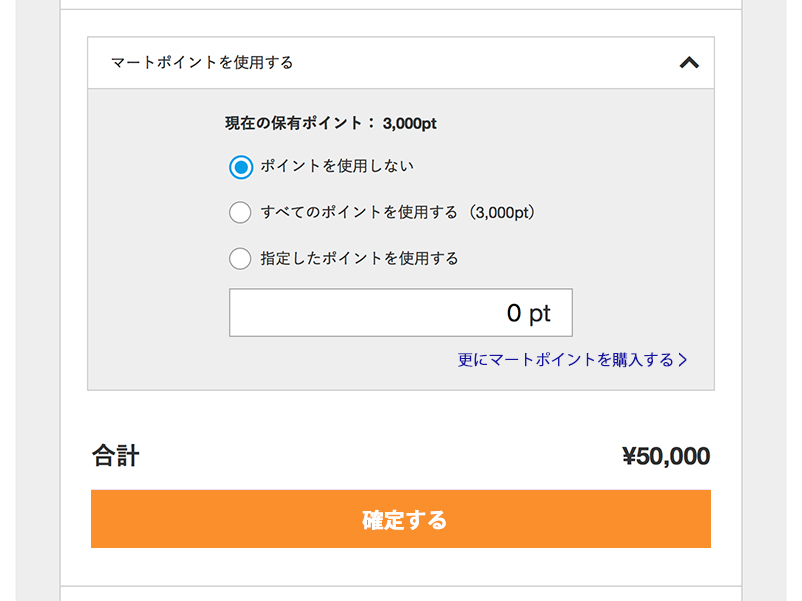Viewport: 802px width, 601px height.
Task: Click the bold 3,000pt balance value
Action: [x=410, y=124]
